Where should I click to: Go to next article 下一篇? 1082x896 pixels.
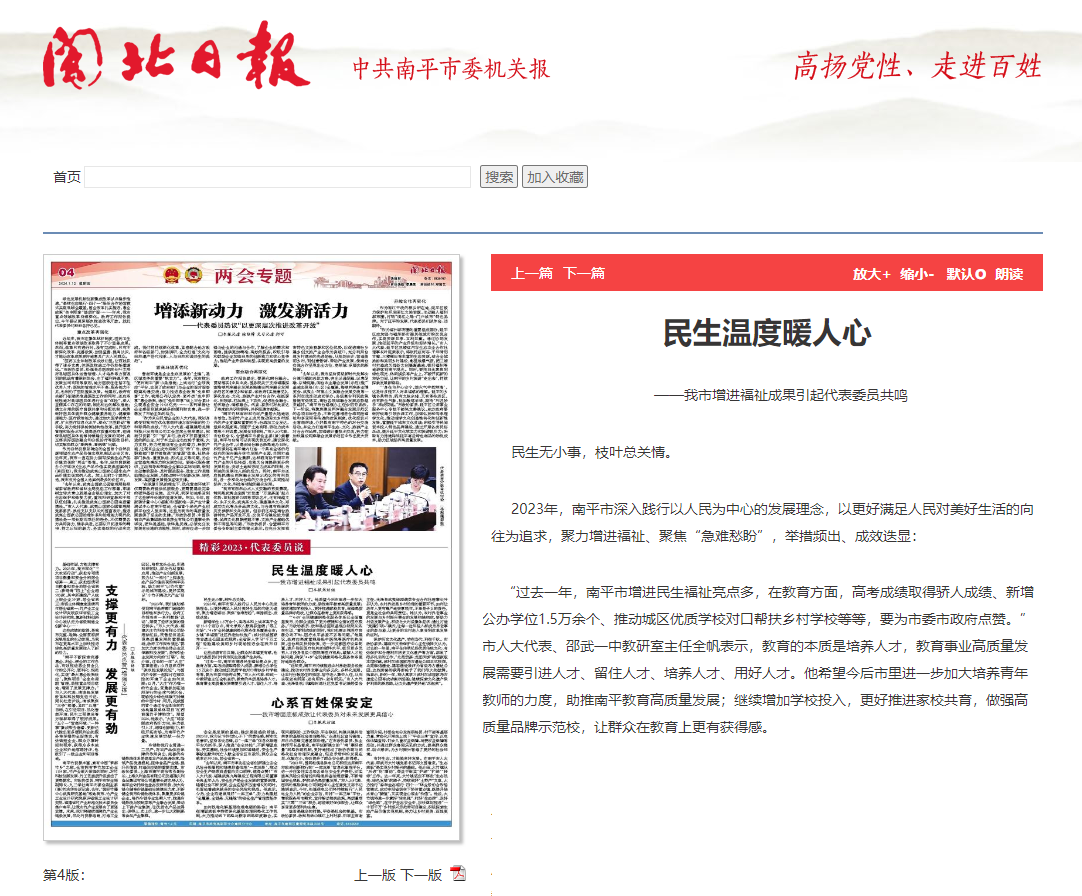tap(584, 273)
